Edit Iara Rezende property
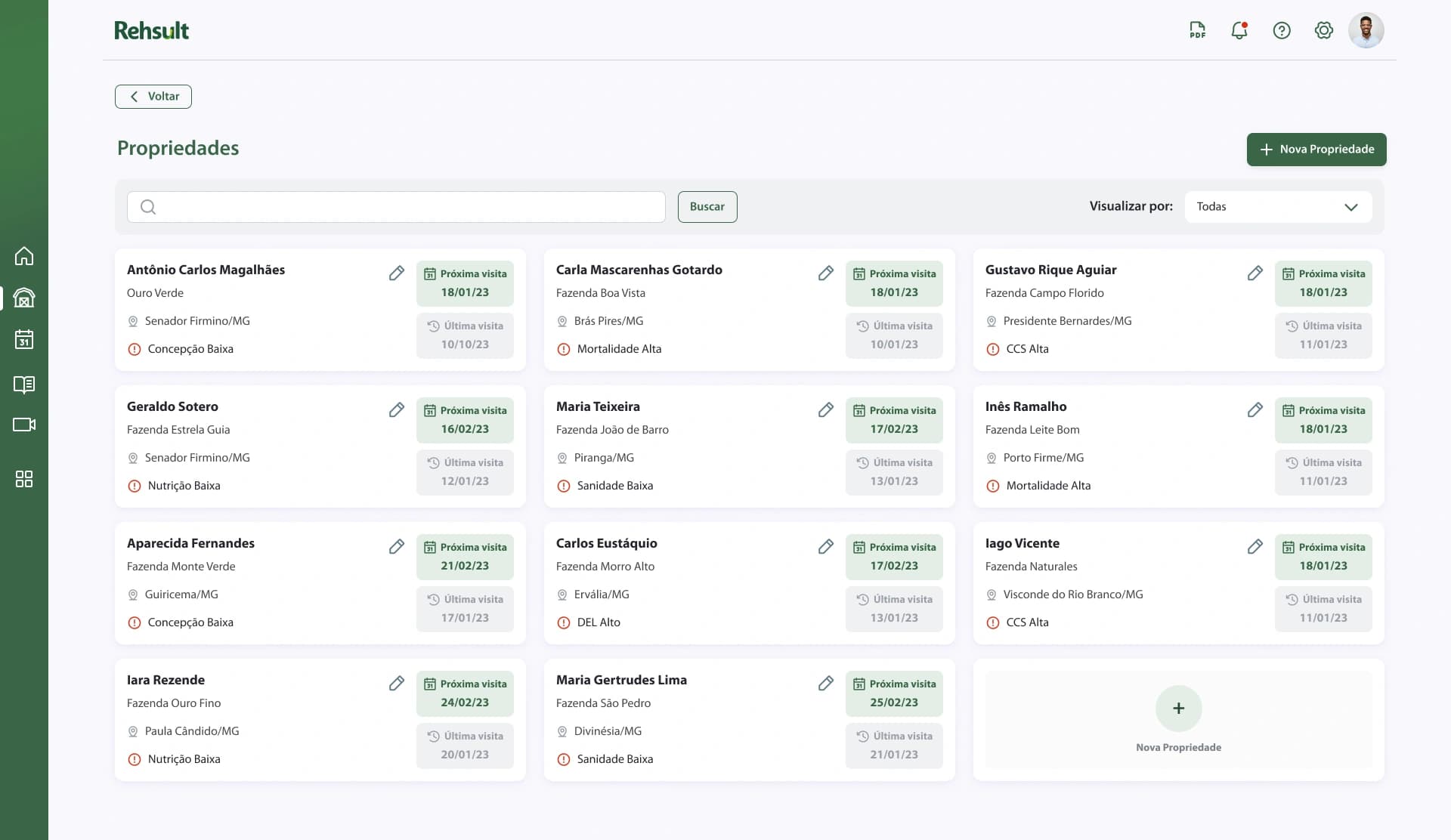The image size is (1451, 840). tap(397, 683)
